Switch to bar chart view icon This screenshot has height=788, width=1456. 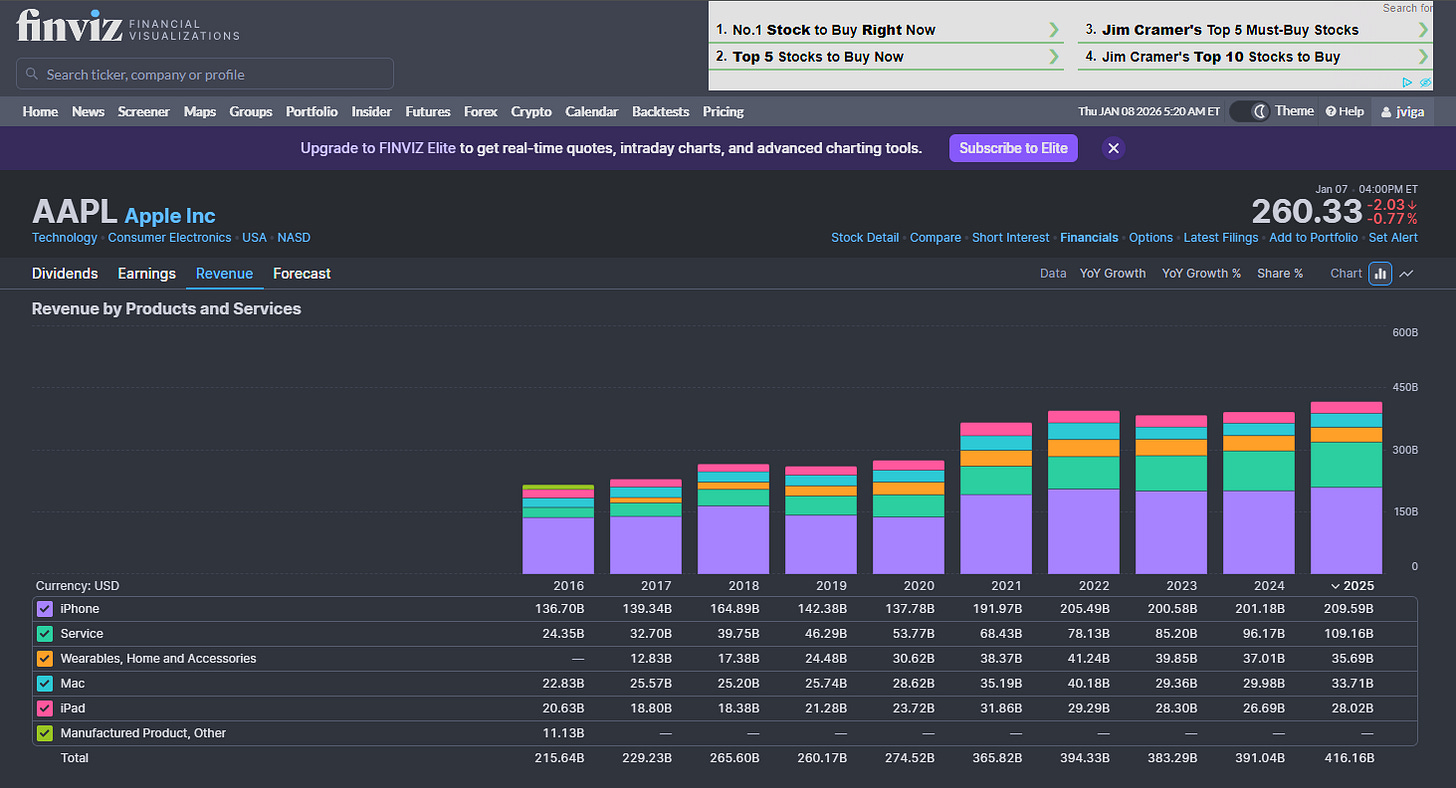tap(1380, 273)
